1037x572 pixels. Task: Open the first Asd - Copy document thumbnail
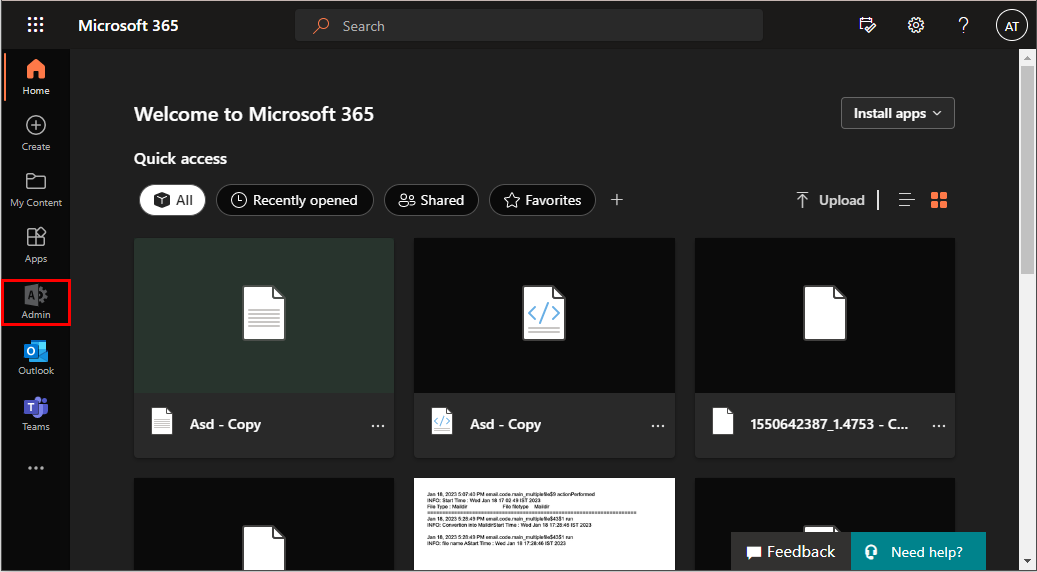264,315
